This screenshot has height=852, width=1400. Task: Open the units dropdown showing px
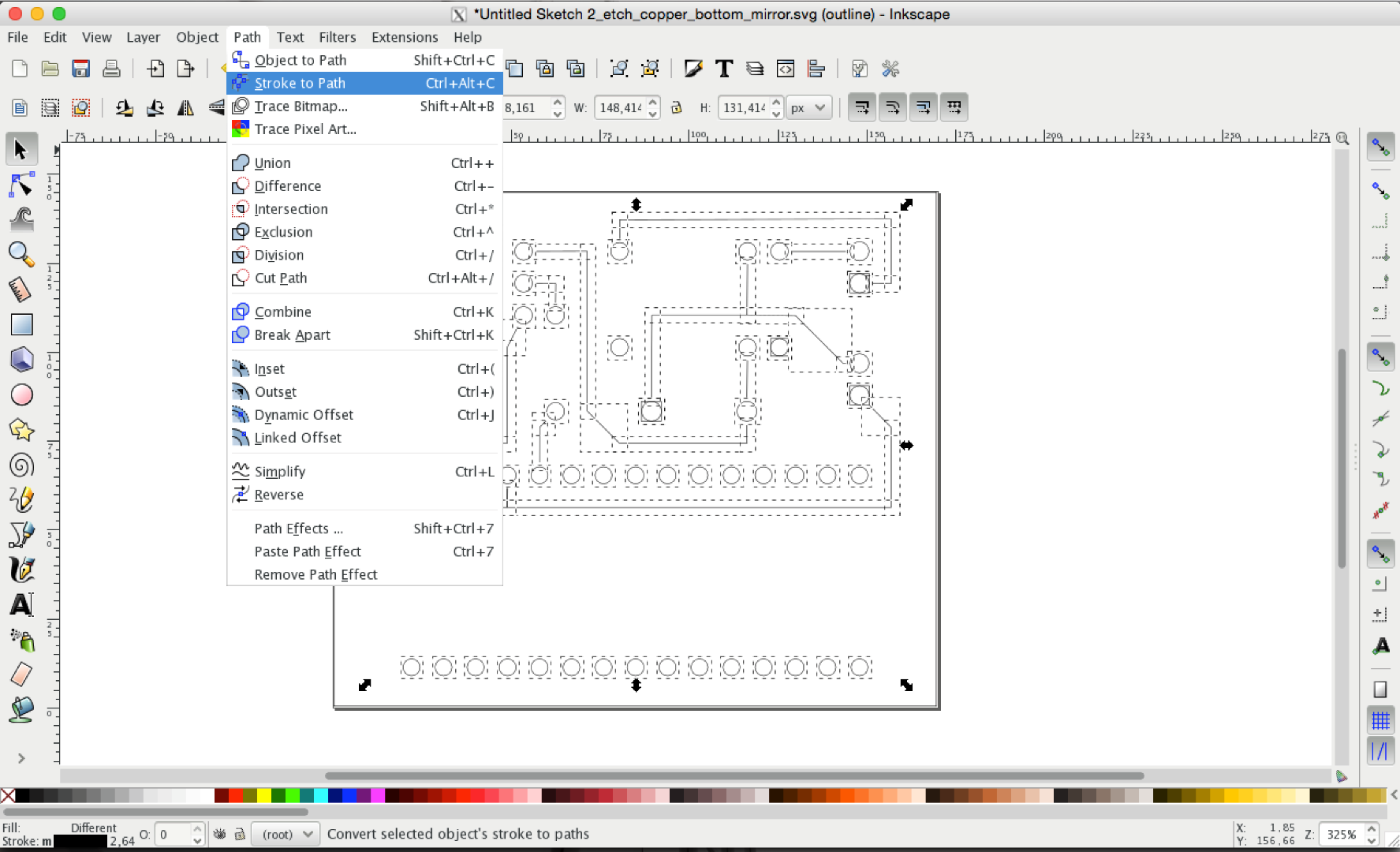pyautogui.click(x=808, y=107)
